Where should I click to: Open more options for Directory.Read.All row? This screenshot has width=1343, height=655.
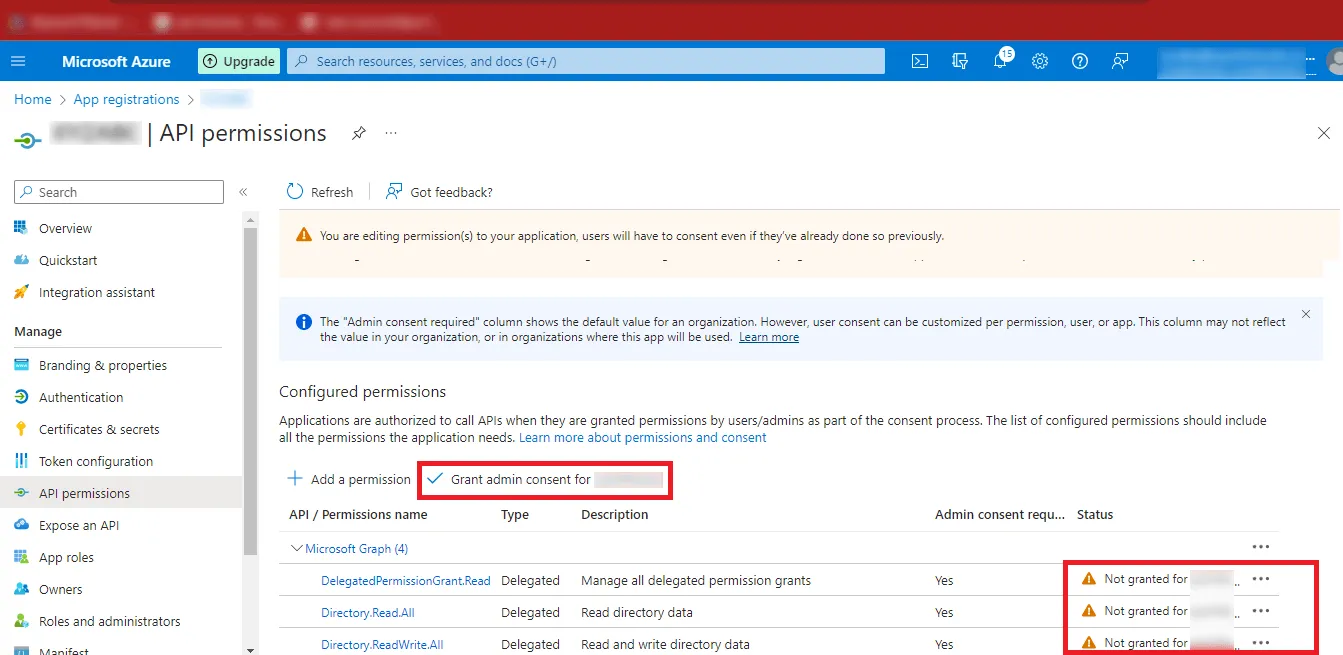1260,611
